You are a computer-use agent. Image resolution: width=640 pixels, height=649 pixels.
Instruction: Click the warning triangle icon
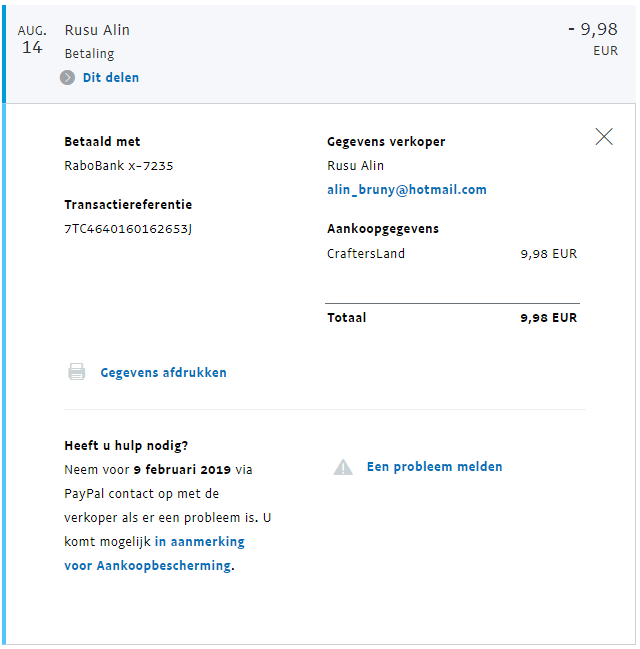click(343, 467)
